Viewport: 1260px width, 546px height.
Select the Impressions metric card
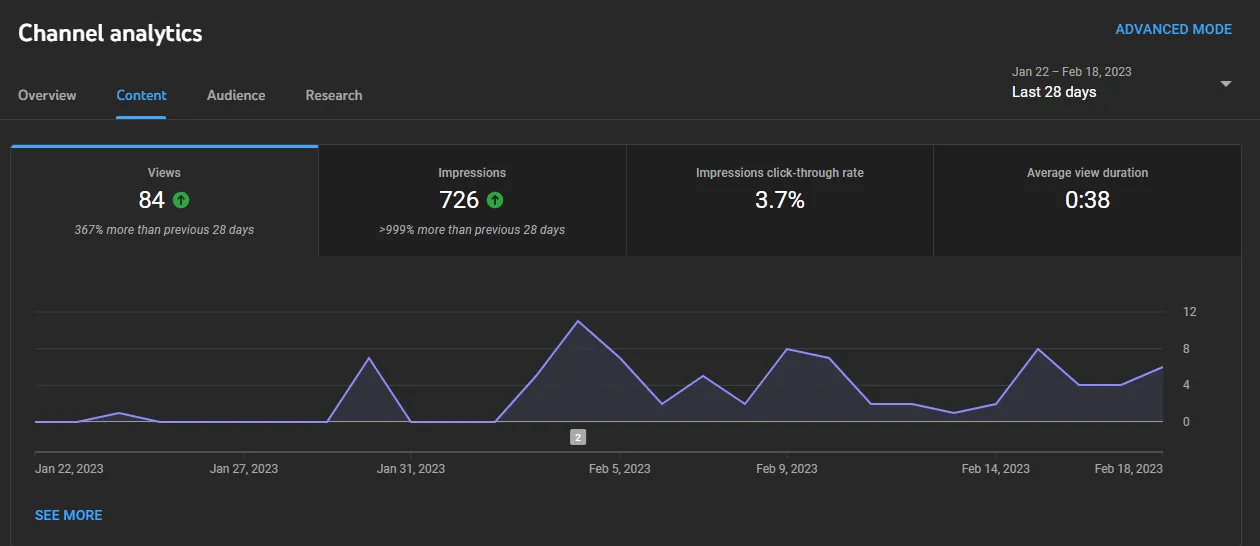[x=472, y=201]
